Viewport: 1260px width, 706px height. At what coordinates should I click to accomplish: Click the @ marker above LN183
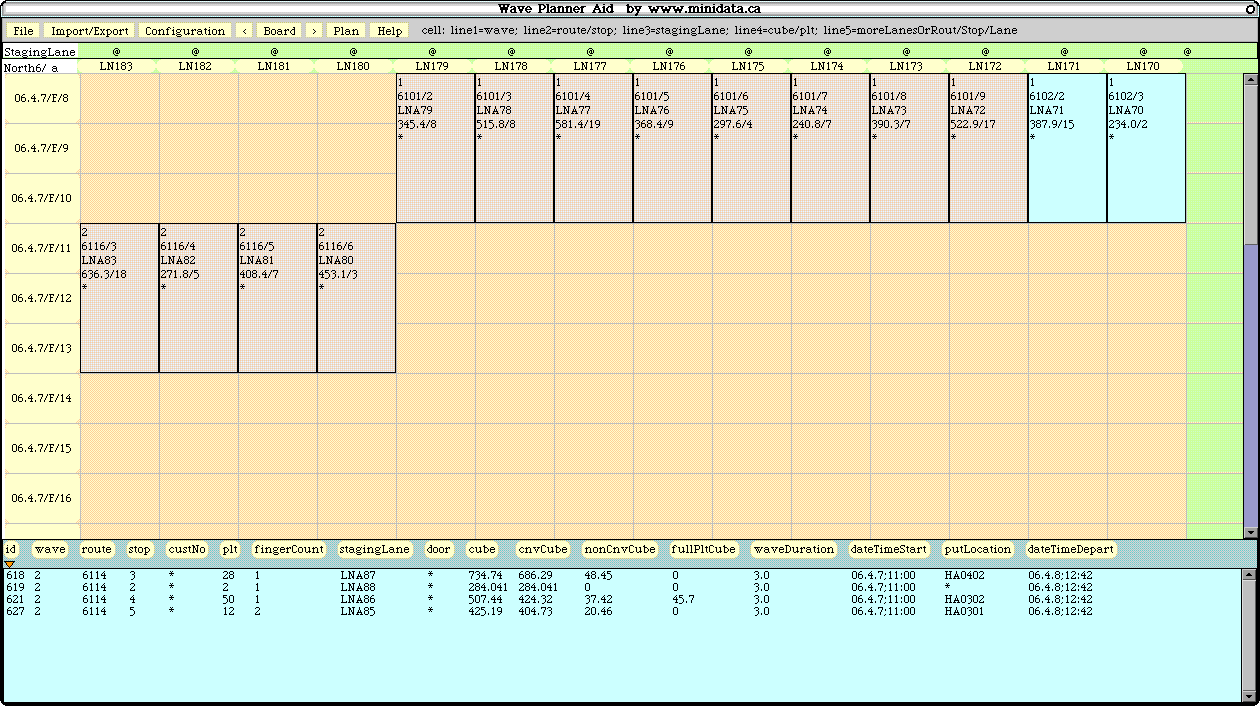(x=116, y=50)
